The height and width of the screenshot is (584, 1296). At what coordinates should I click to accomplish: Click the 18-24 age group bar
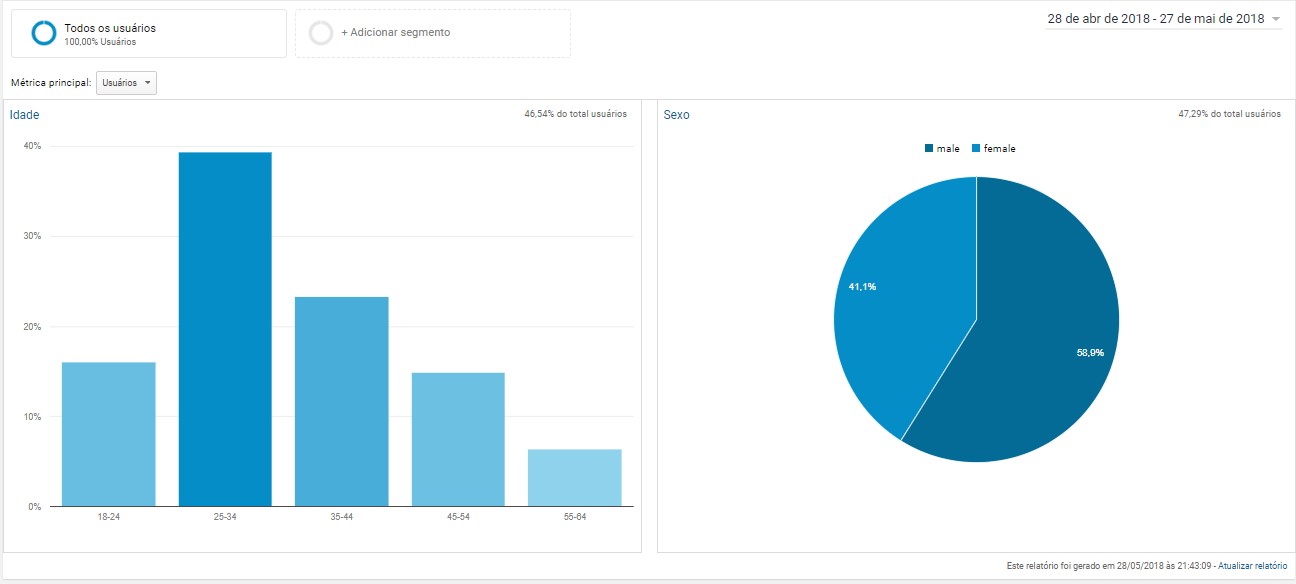click(108, 434)
